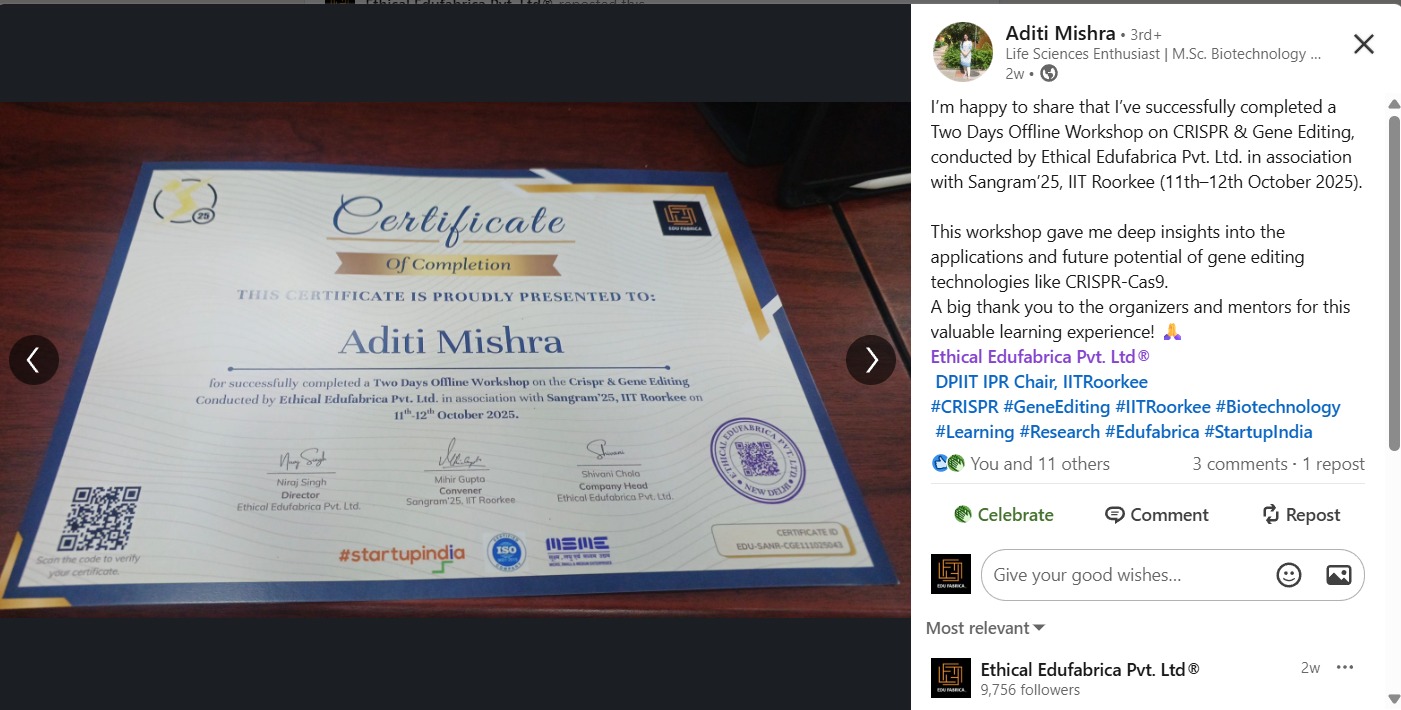The height and width of the screenshot is (710, 1401).
Task: Click the scrollbar up arrow
Action: pos(1394,104)
